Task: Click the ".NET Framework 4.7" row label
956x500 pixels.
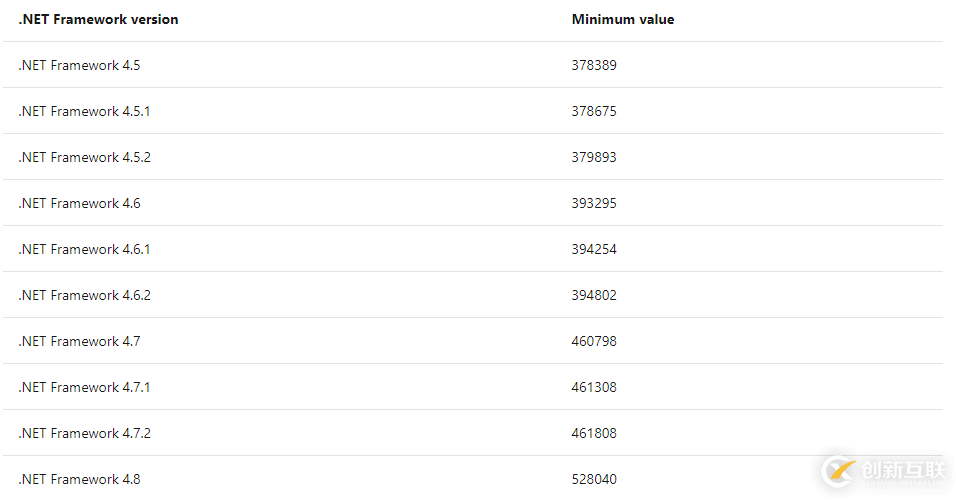Action: 79,341
